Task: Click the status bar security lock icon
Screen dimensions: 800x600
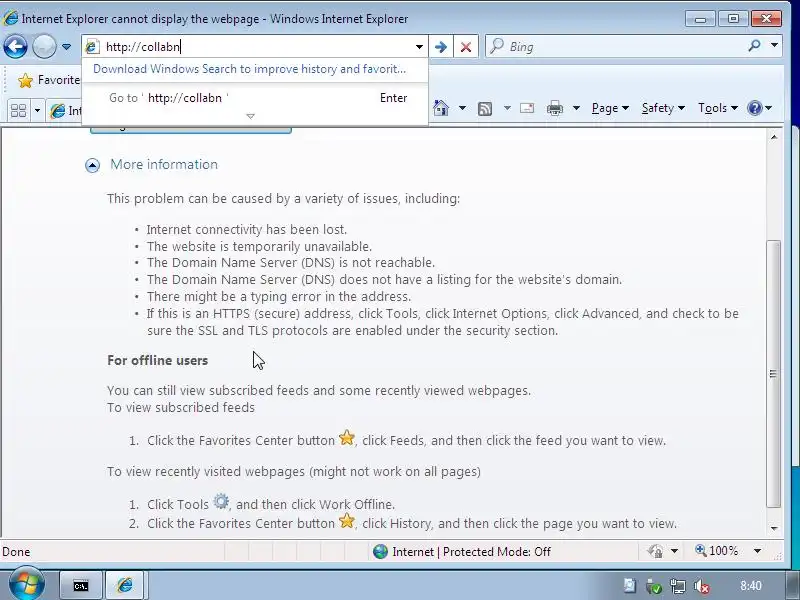Action: coord(655,551)
